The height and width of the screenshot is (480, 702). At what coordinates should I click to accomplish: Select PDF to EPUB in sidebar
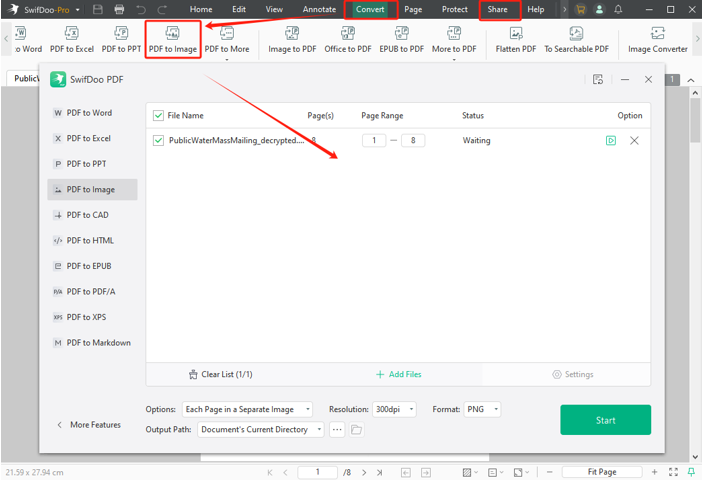(x=92, y=266)
